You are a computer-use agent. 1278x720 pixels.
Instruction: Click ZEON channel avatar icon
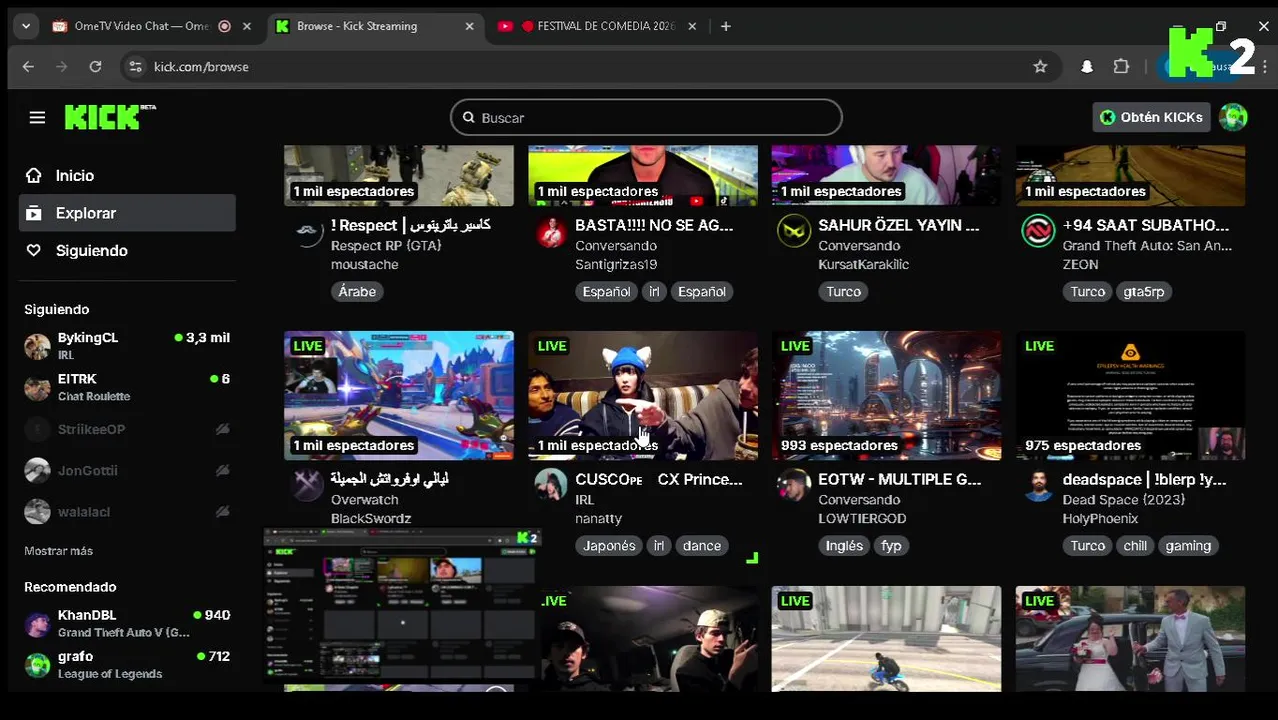(1038, 231)
